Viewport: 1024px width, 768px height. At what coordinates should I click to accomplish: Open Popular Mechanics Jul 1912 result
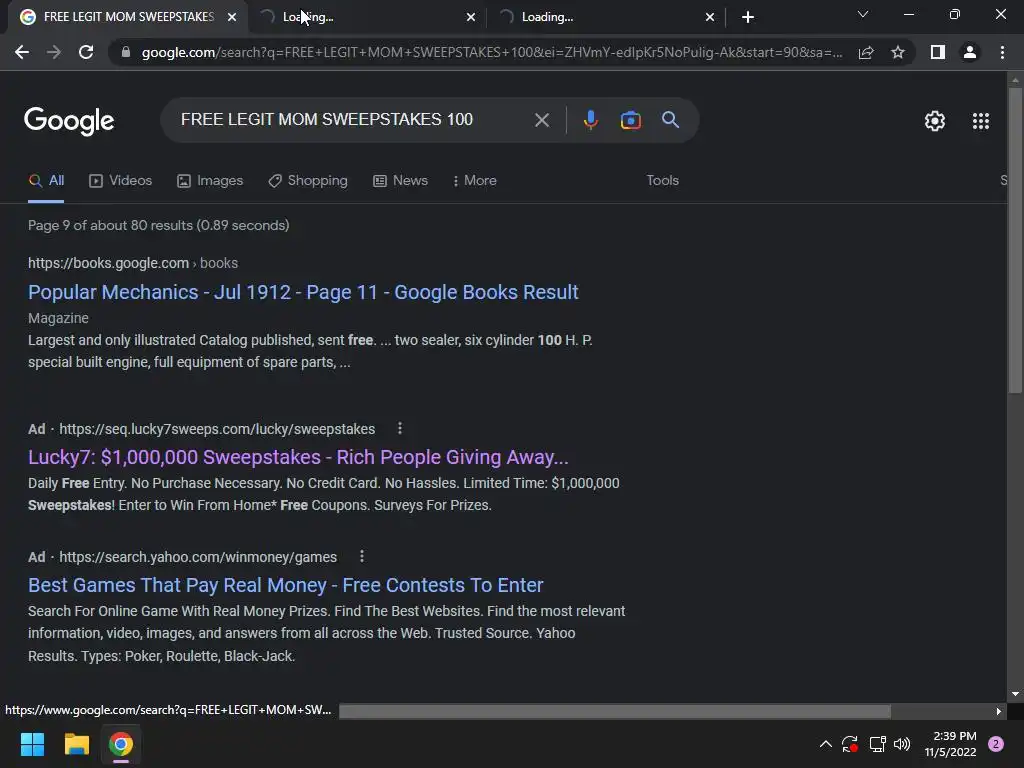[303, 292]
